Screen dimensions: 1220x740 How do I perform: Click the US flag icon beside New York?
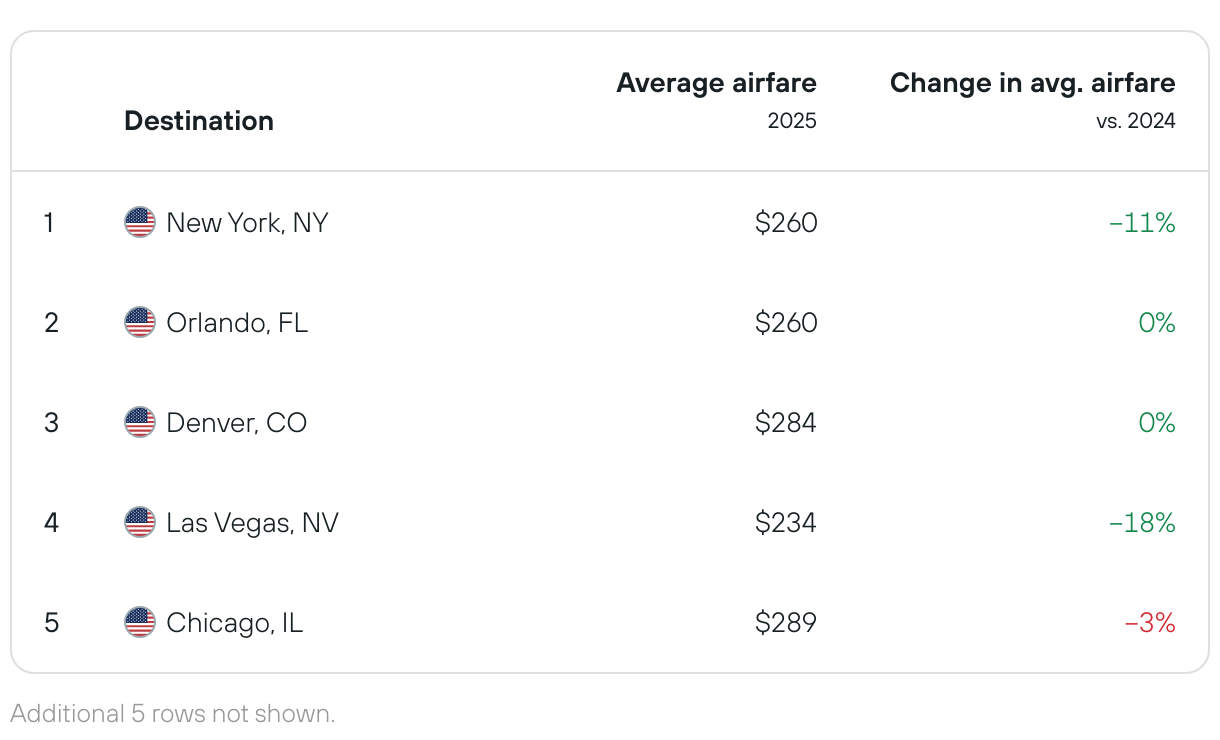coord(140,222)
